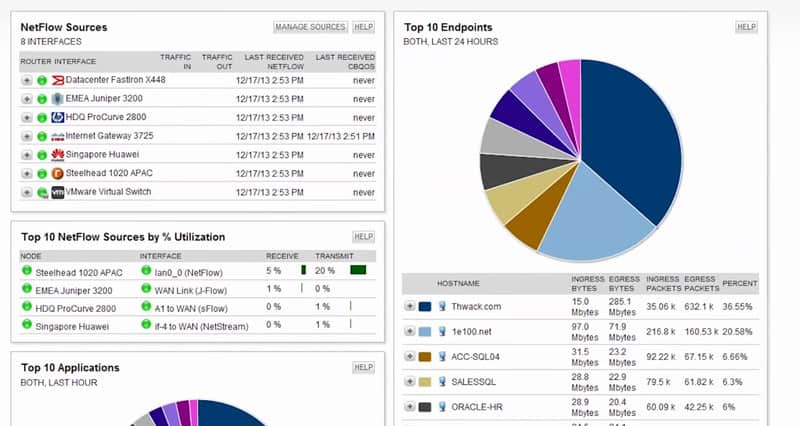
Task: Click the VMware icon of VMware Virtual Switch
Action: [58, 192]
